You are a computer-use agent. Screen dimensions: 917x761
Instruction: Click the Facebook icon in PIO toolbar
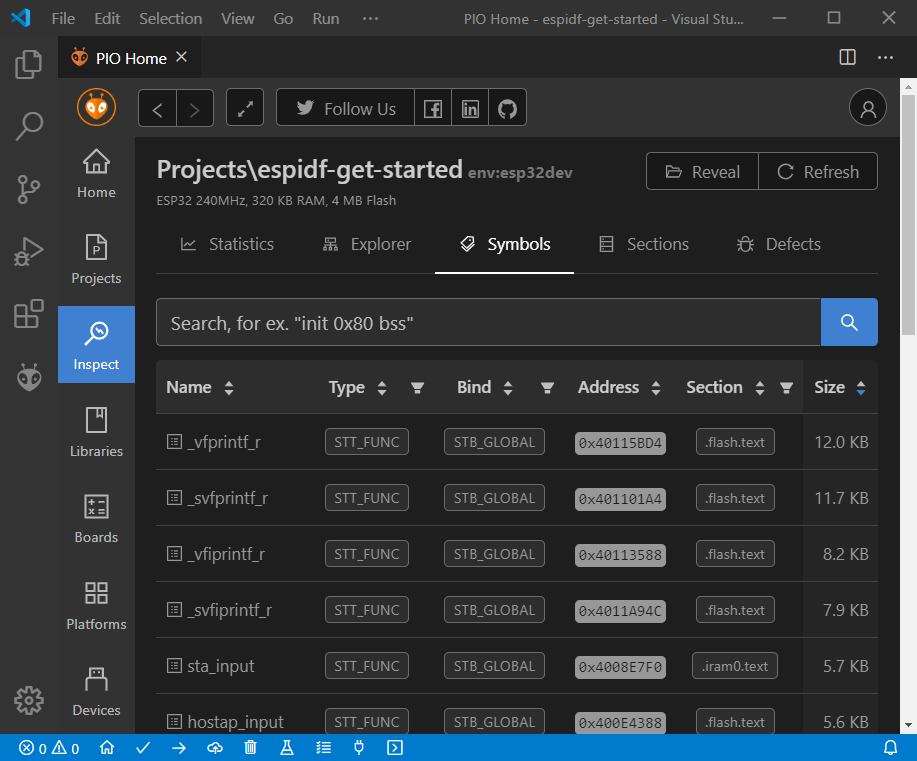[433, 109]
